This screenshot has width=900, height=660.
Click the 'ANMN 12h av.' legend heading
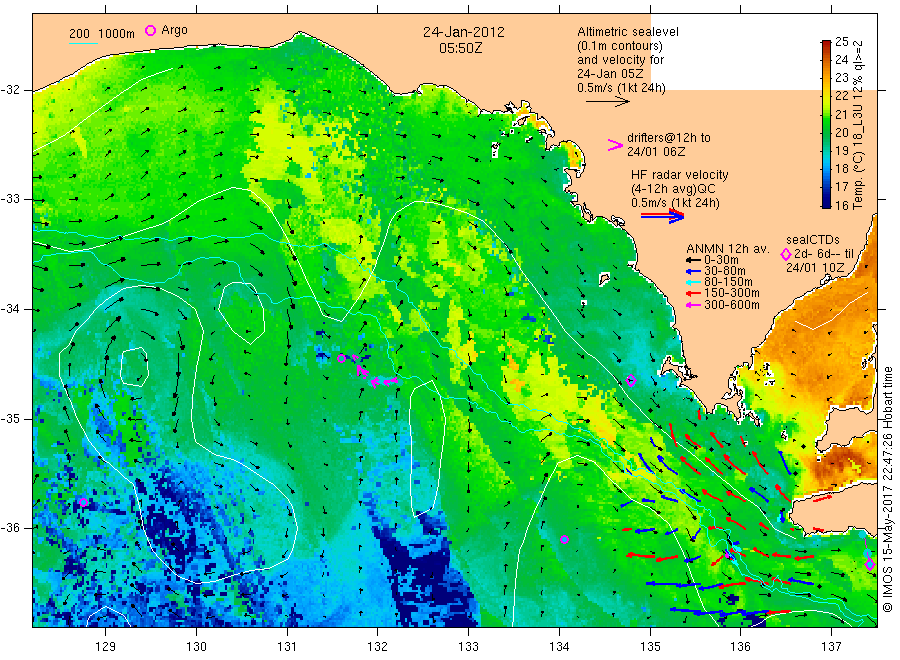tap(727, 249)
